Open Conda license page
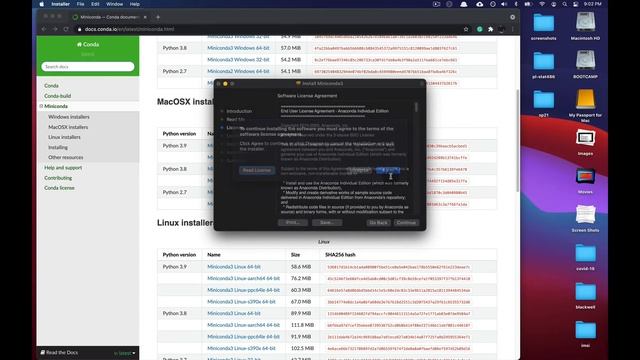 point(59,188)
